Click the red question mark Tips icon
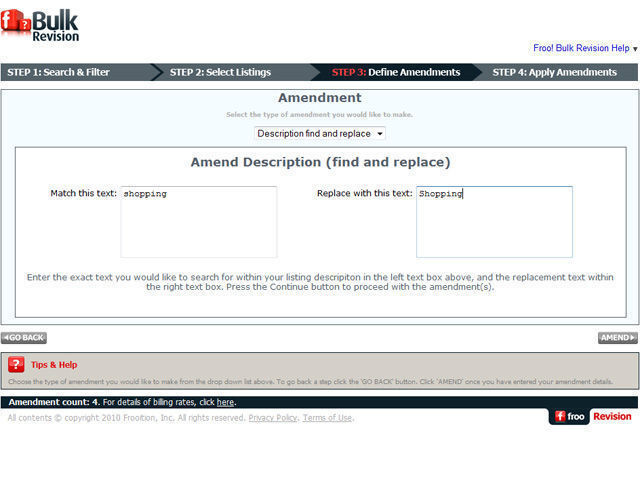 (x=16, y=364)
